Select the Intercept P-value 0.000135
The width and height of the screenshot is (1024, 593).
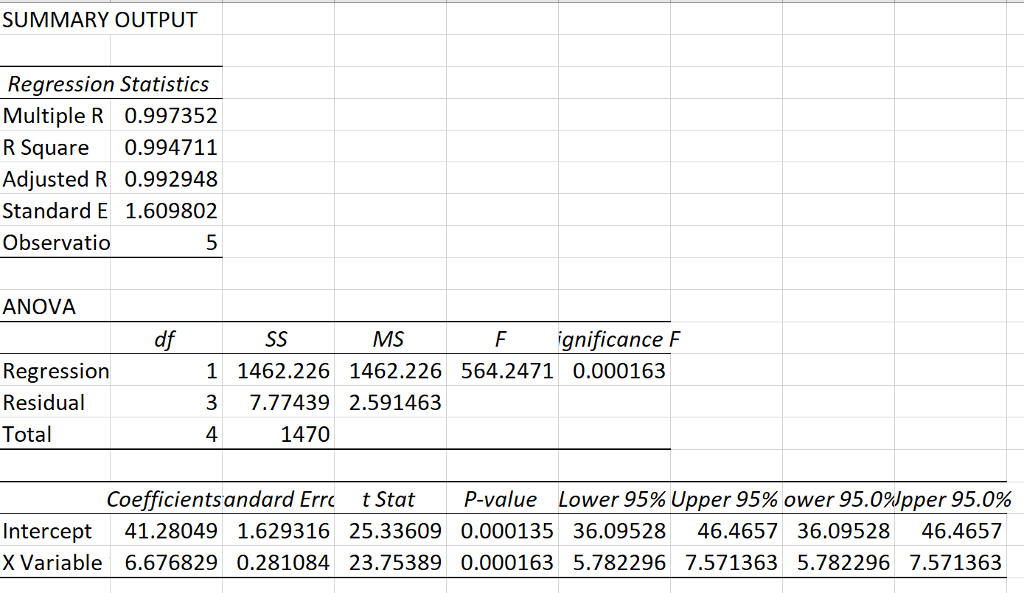coord(505,531)
